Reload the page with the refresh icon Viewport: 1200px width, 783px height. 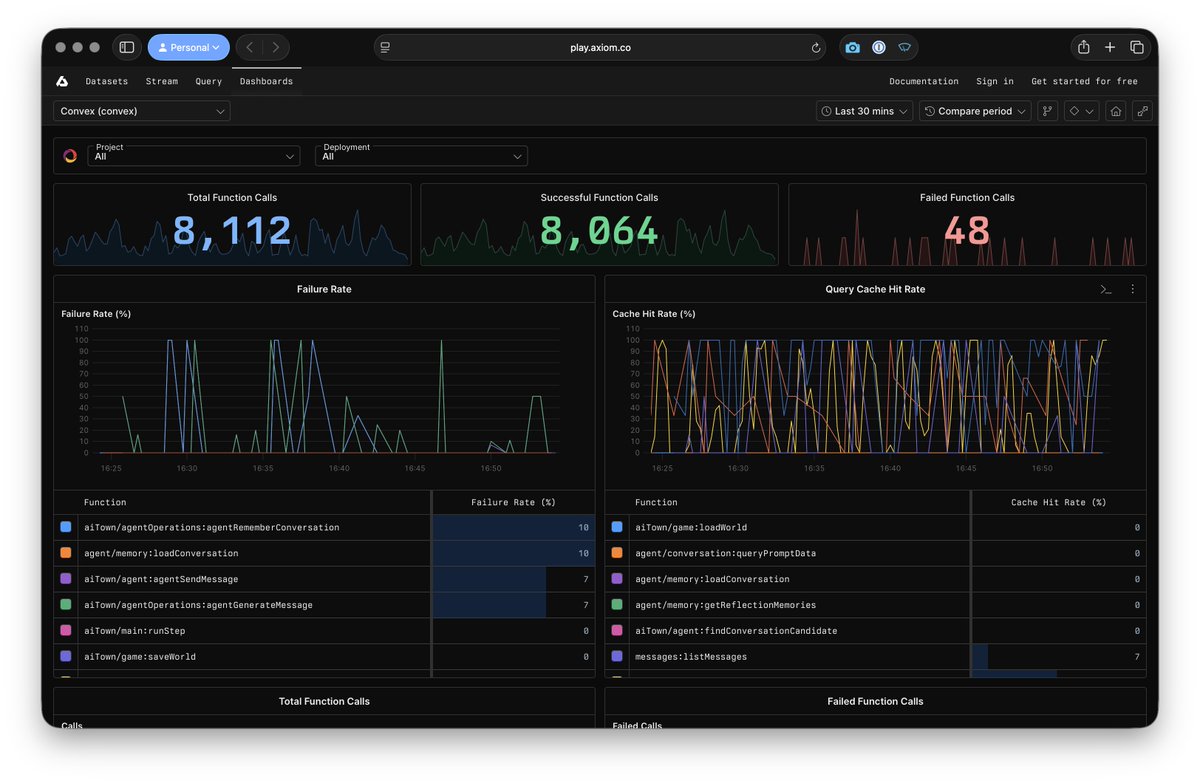click(x=816, y=47)
